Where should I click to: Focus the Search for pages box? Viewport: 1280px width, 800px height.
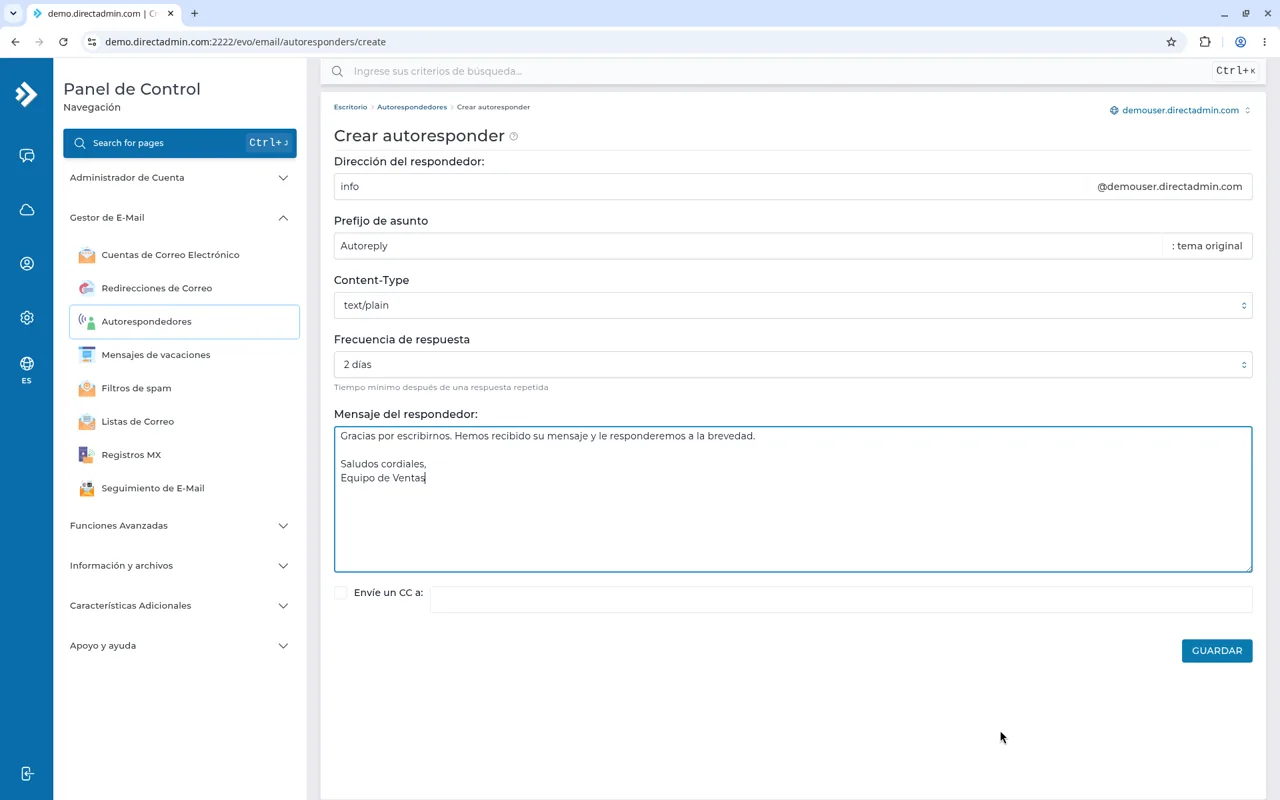click(x=180, y=143)
